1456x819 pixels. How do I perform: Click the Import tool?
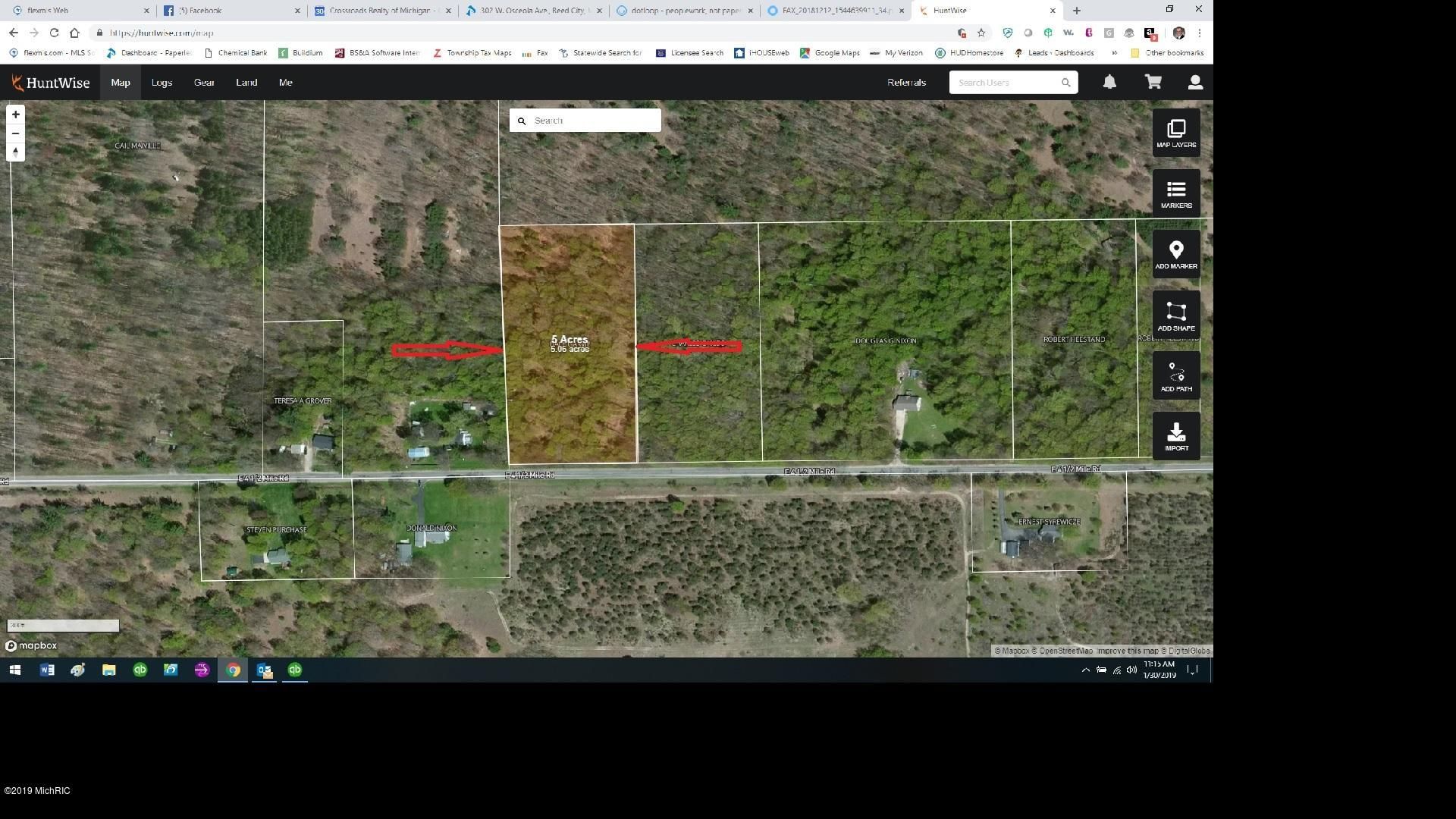[x=1176, y=435]
